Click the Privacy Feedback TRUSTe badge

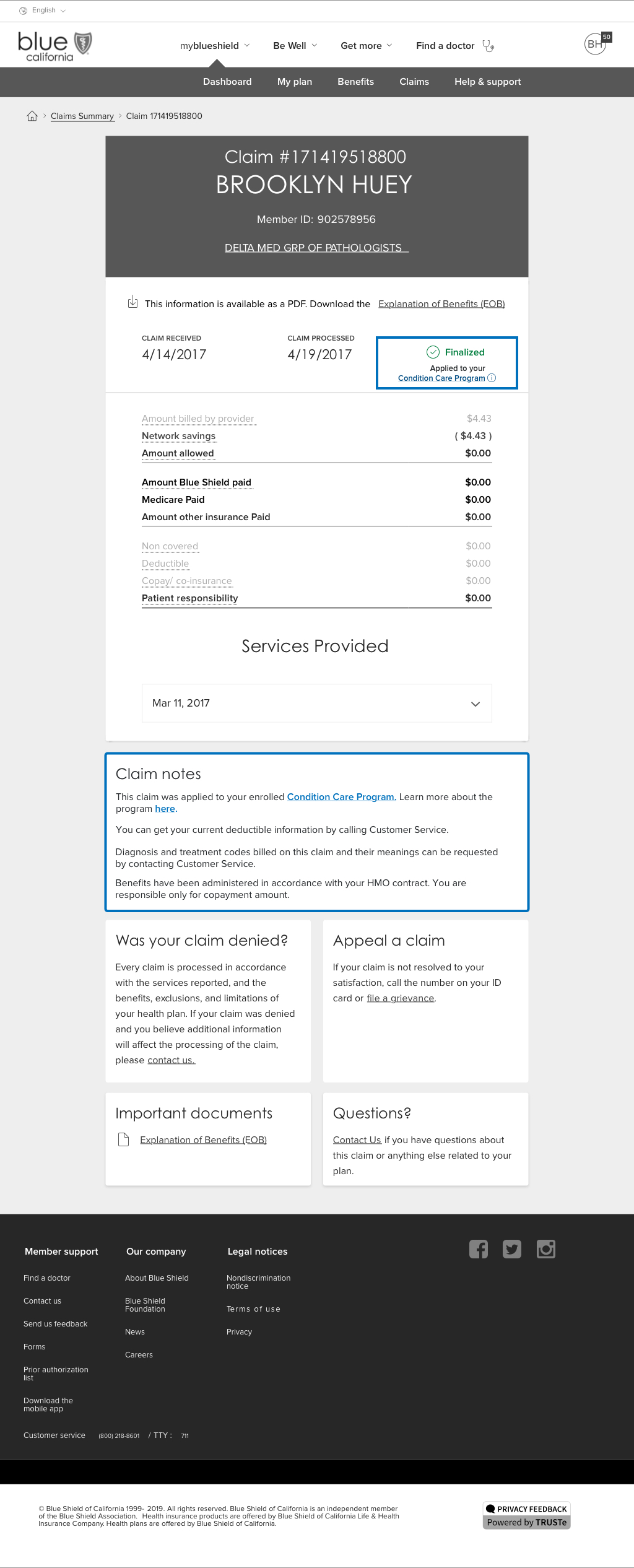pyautogui.click(x=527, y=1515)
